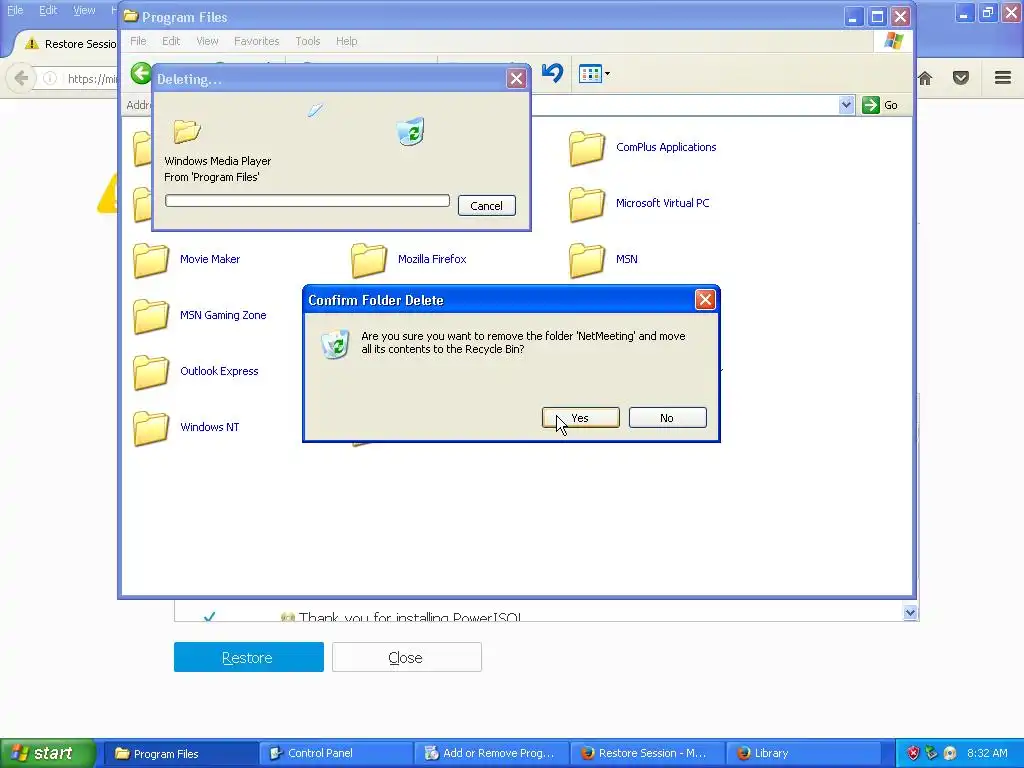Open the Firefox hamburger menu

(x=1003, y=78)
